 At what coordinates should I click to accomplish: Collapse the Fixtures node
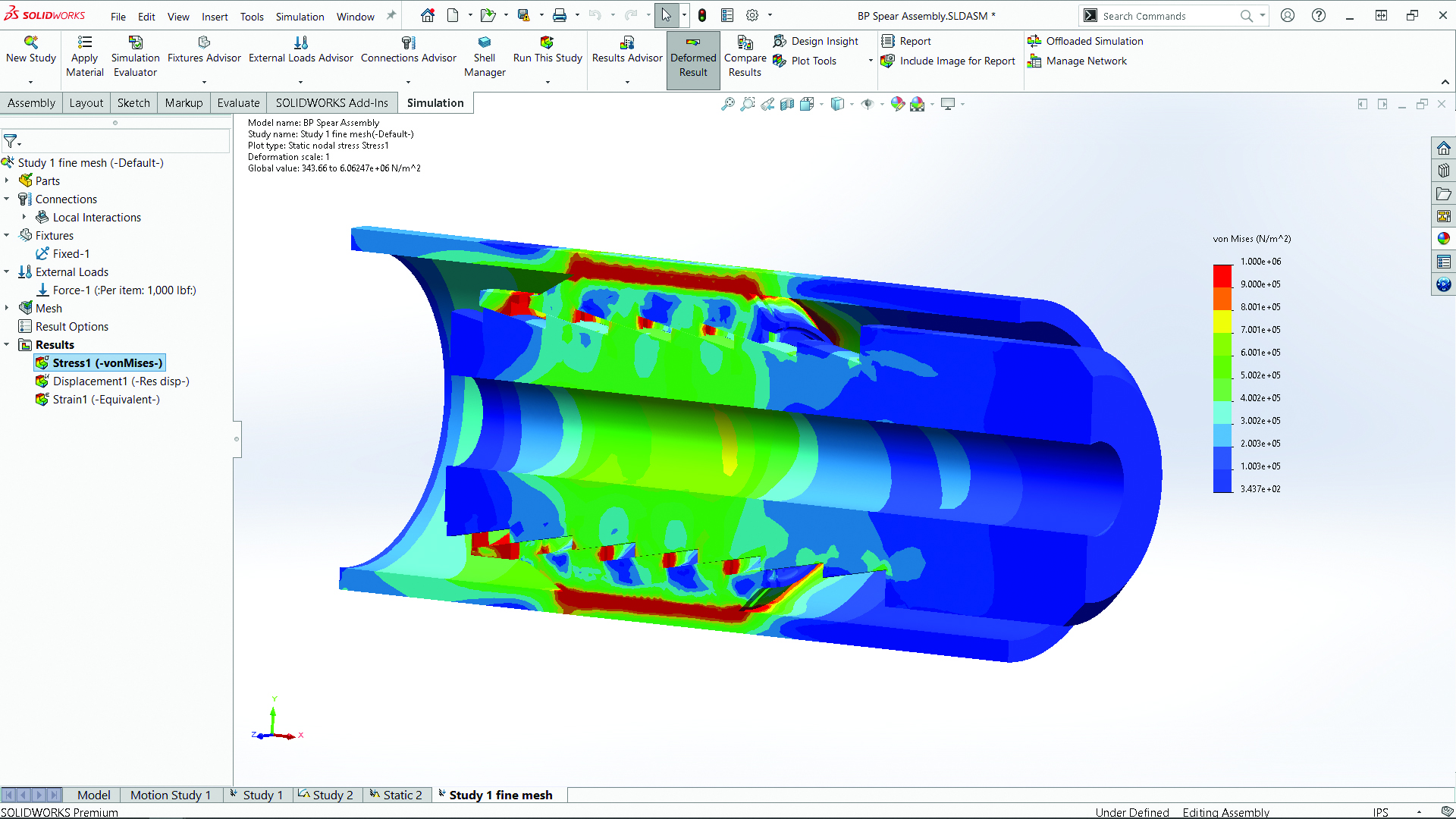[x=7, y=235]
